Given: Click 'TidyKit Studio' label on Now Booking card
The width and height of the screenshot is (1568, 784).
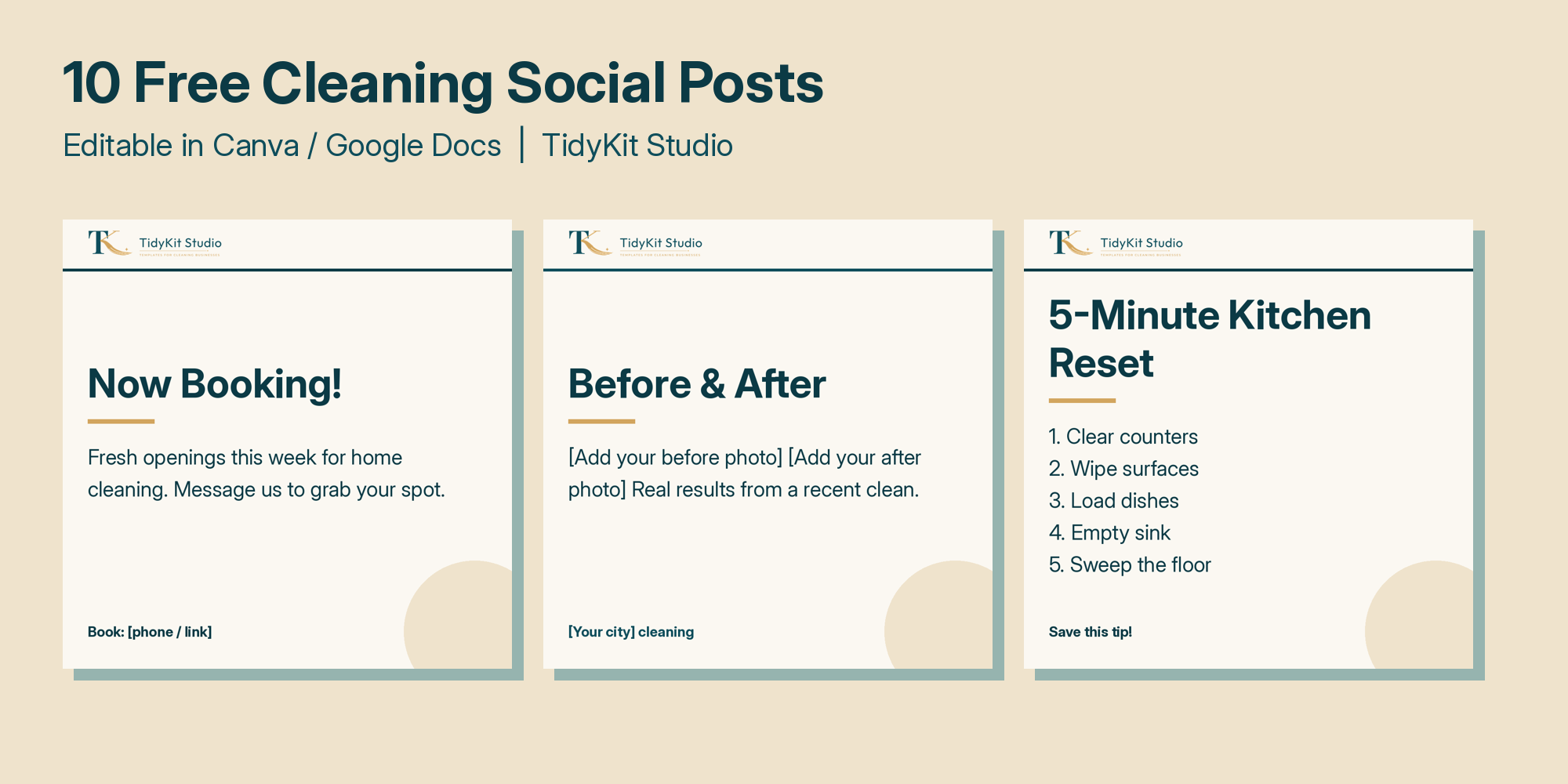Looking at the screenshot, I should point(180,243).
